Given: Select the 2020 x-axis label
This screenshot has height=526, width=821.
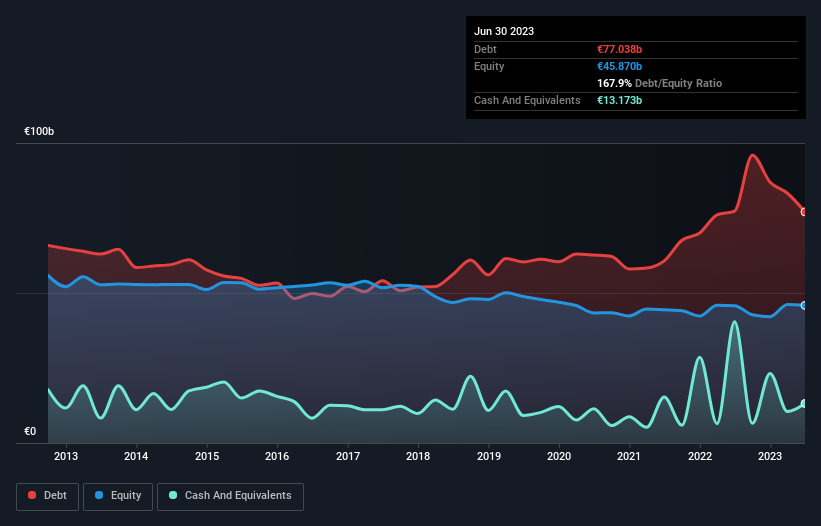Looking at the screenshot, I should tap(559, 456).
